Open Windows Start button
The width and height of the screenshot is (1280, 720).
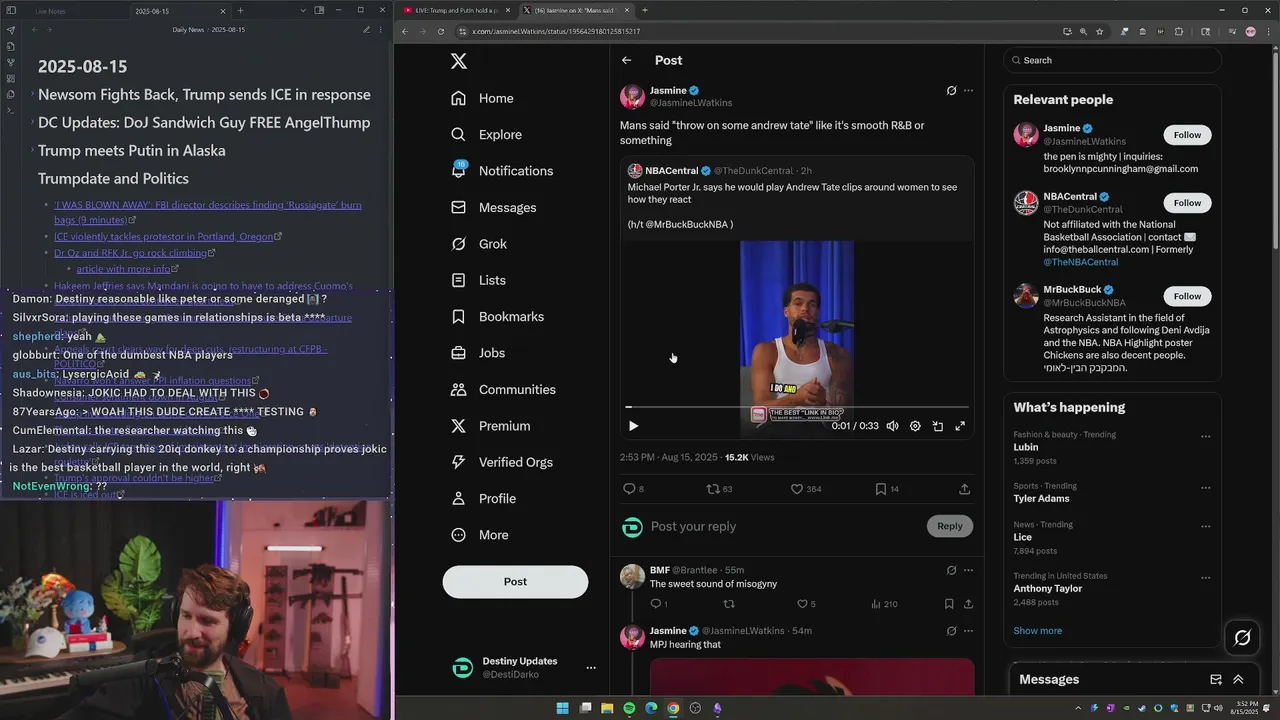[562, 708]
